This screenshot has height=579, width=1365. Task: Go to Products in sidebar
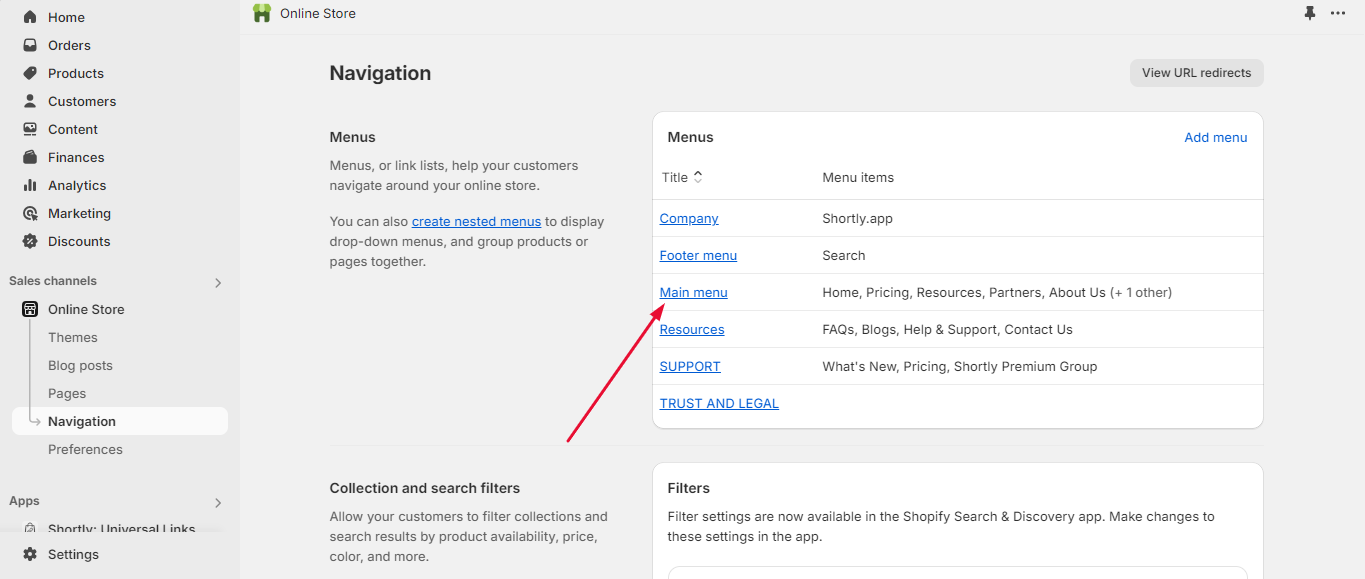pyautogui.click(x=76, y=73)
